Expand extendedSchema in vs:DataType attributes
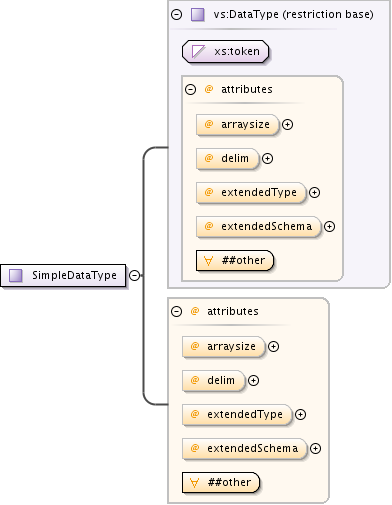 click(329, 227)
